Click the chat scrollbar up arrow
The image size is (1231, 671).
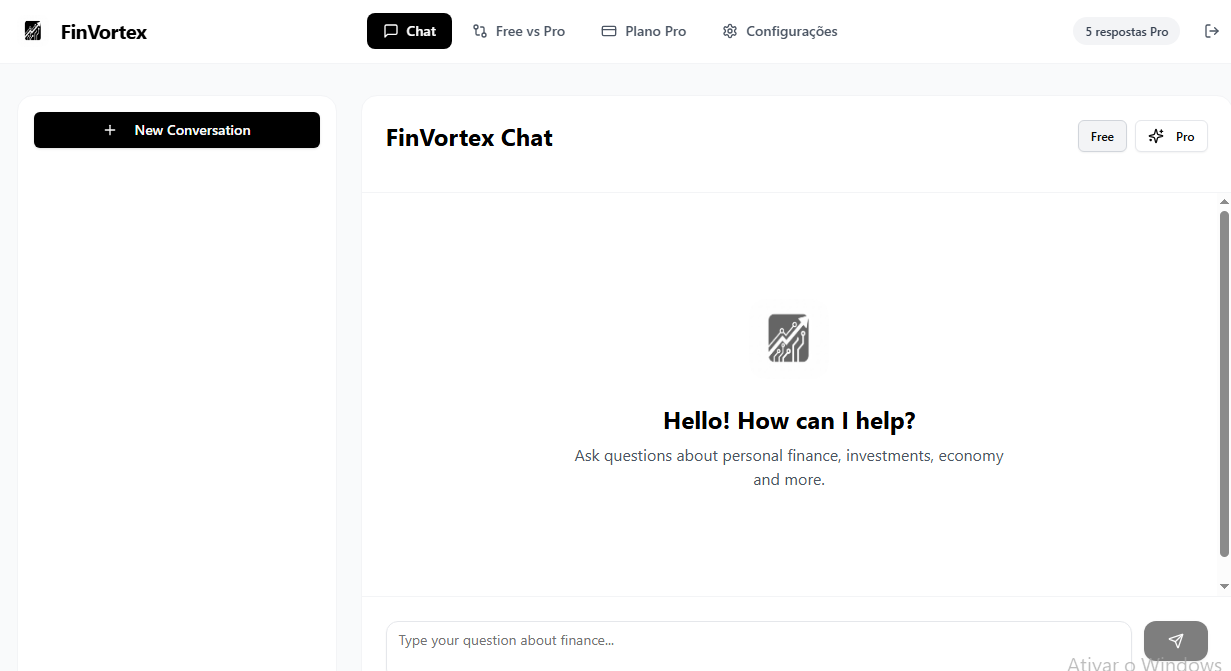click(x=1222, y=201)
